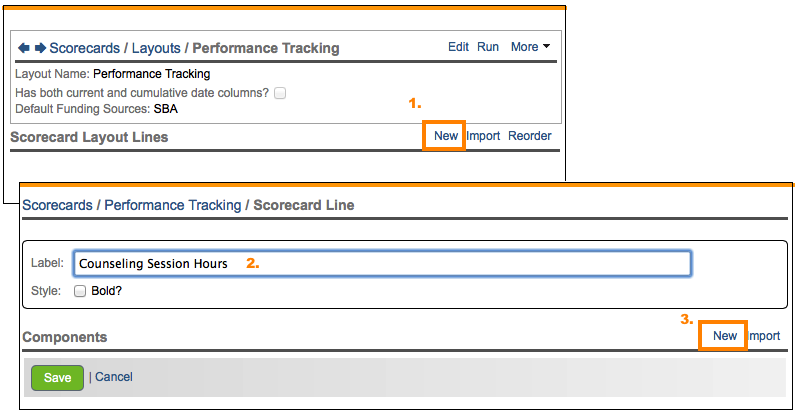This screenshot has width=799, height=417.
Task: Click New under Scorecard Layout Lines
Action: coord(446,136)
